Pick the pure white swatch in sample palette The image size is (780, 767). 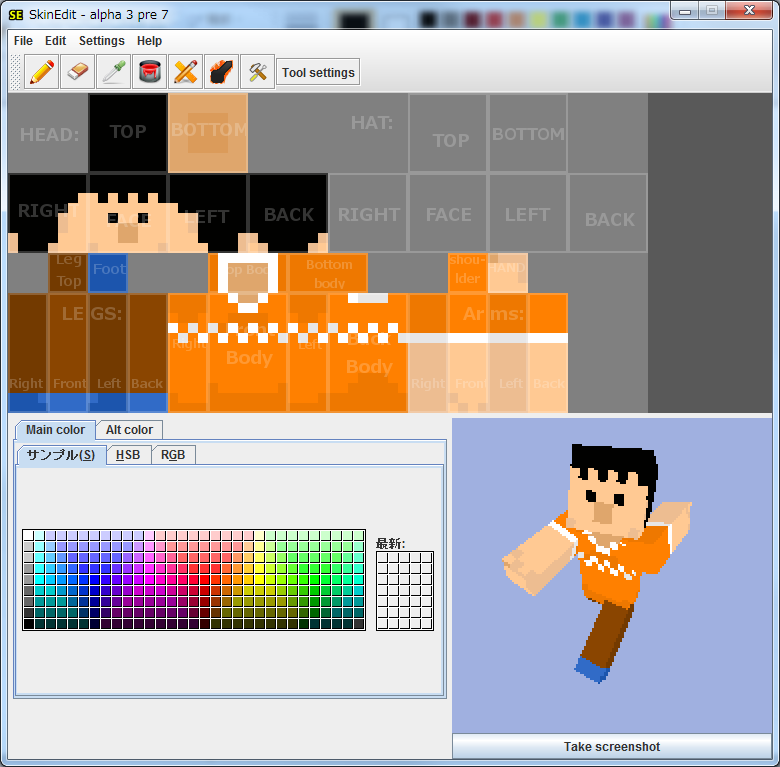click(28, 535)
